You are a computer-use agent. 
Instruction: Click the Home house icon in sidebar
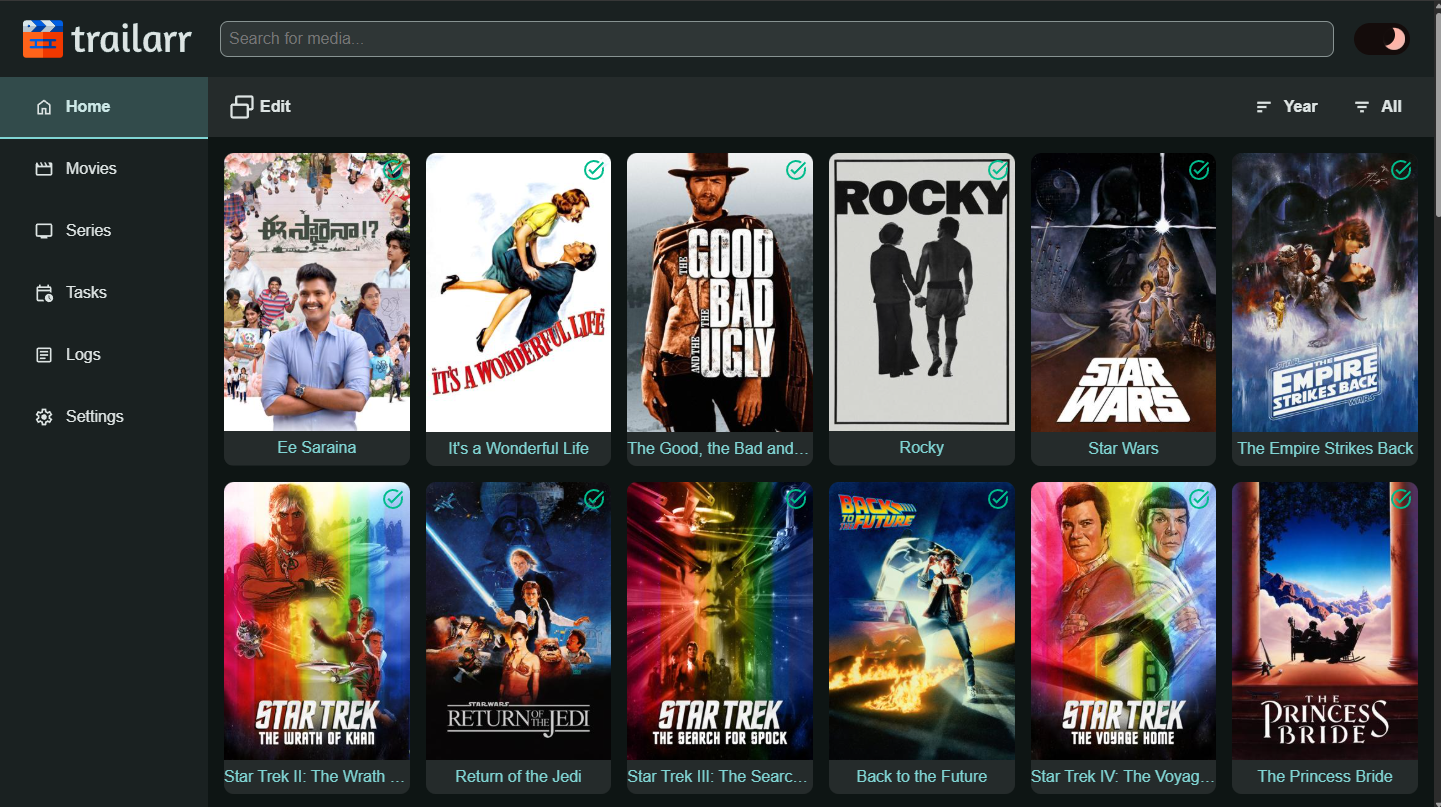[x=44, y=107]
